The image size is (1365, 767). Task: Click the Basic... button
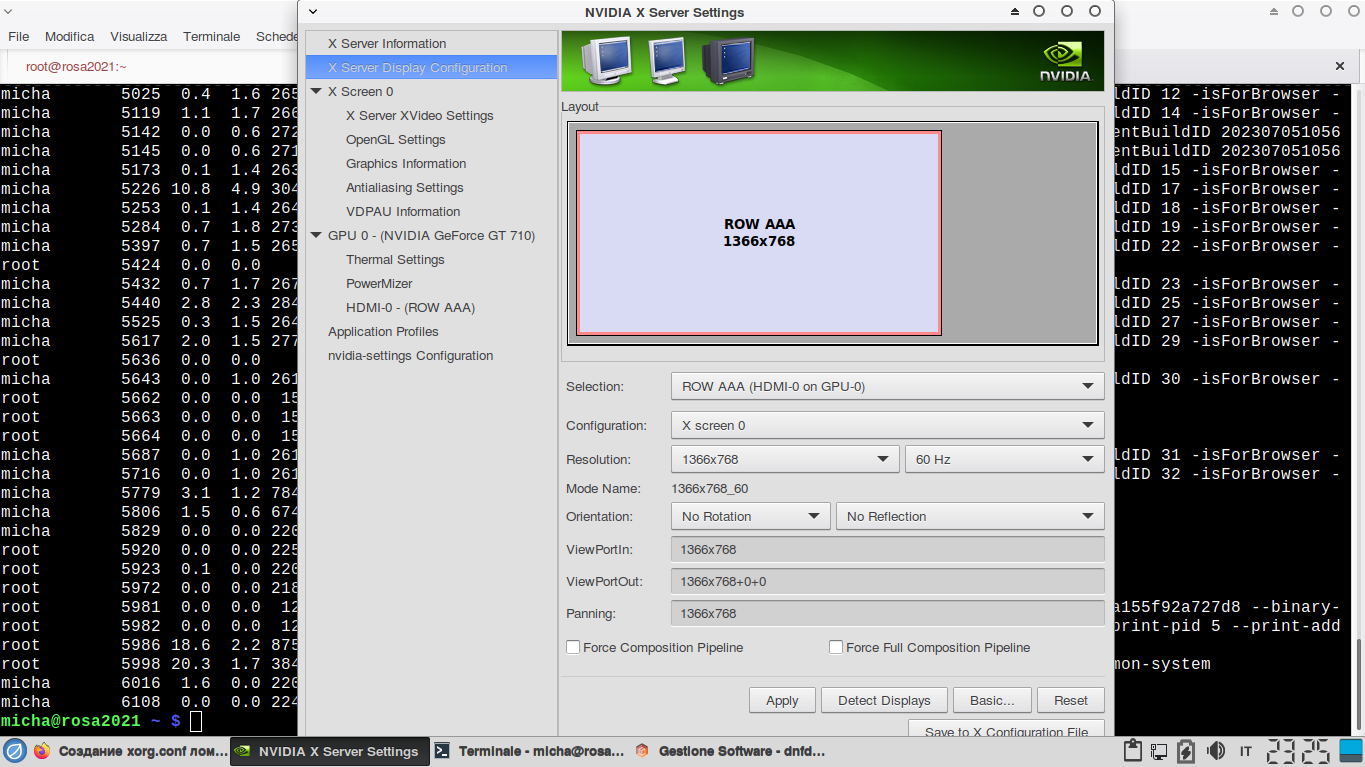pos(991,700)
